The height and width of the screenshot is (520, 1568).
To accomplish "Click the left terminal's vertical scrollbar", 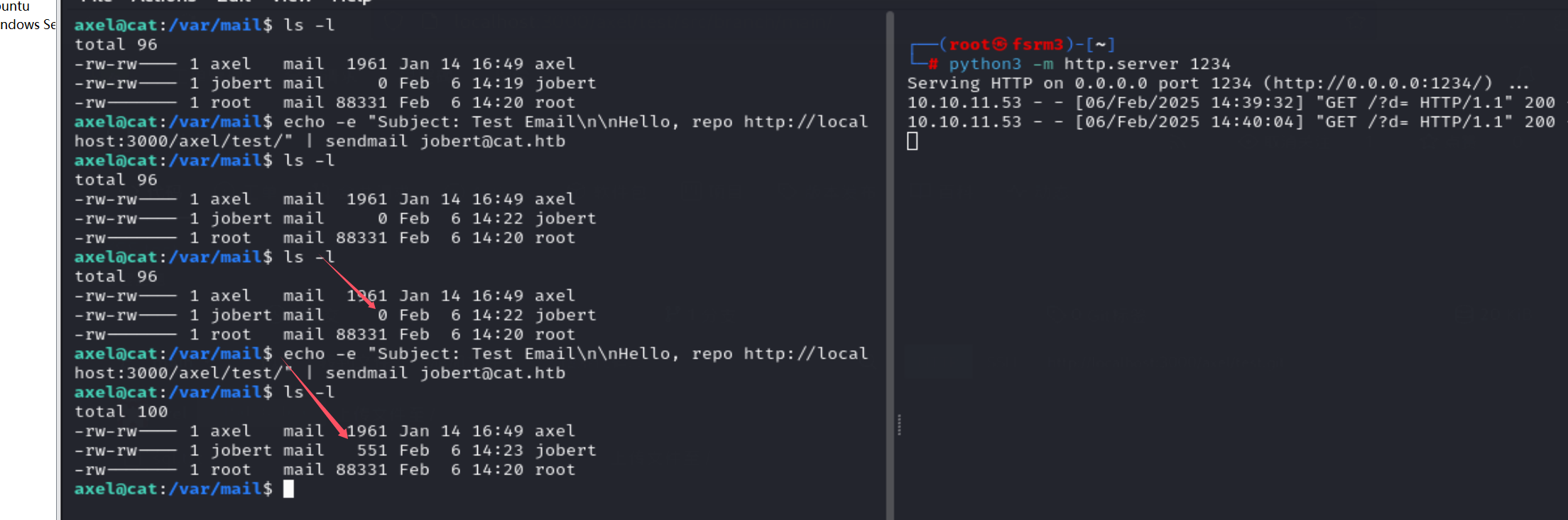I will [889, 263].
